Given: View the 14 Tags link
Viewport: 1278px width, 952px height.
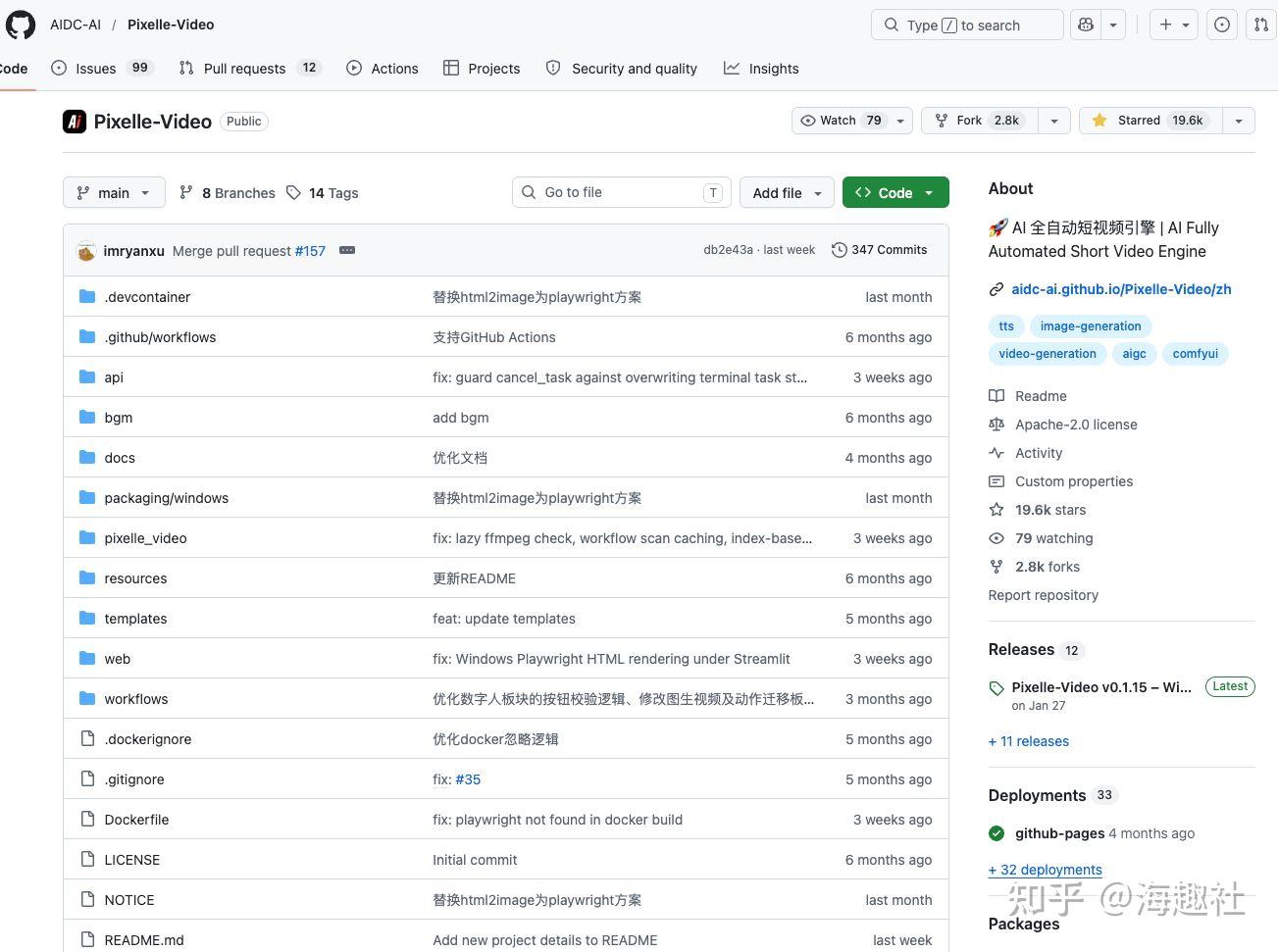Looking at the screenshot, I should tap(323, 193).
